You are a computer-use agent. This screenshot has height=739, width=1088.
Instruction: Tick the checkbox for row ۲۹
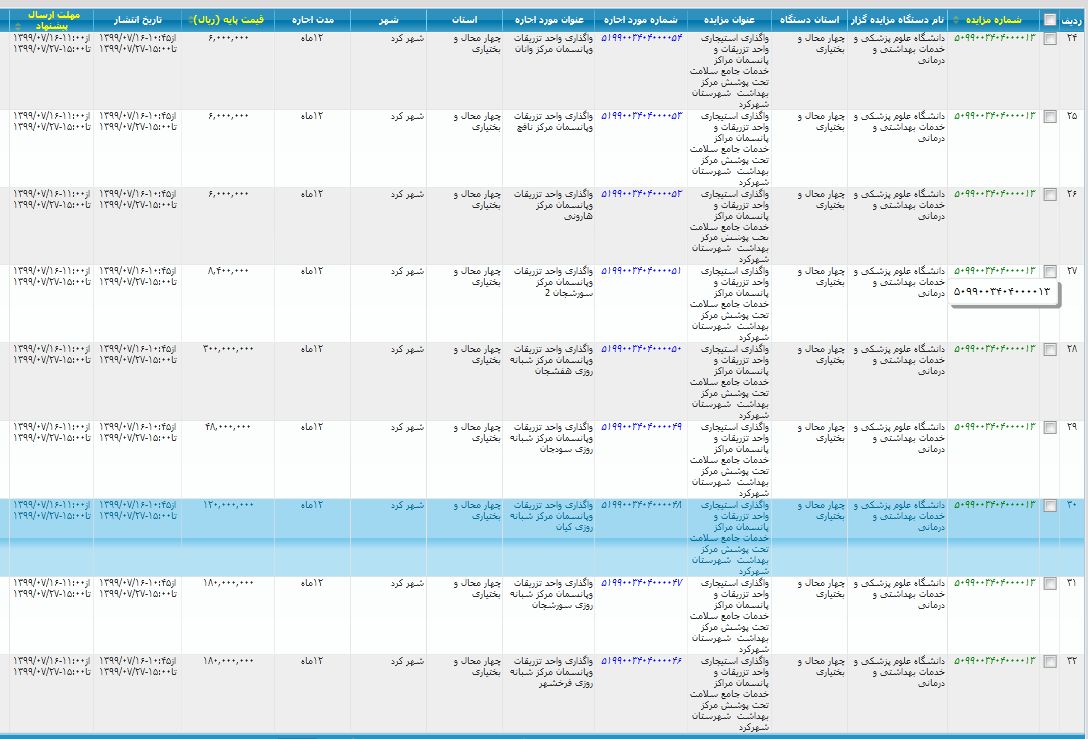click(1049, 428)
